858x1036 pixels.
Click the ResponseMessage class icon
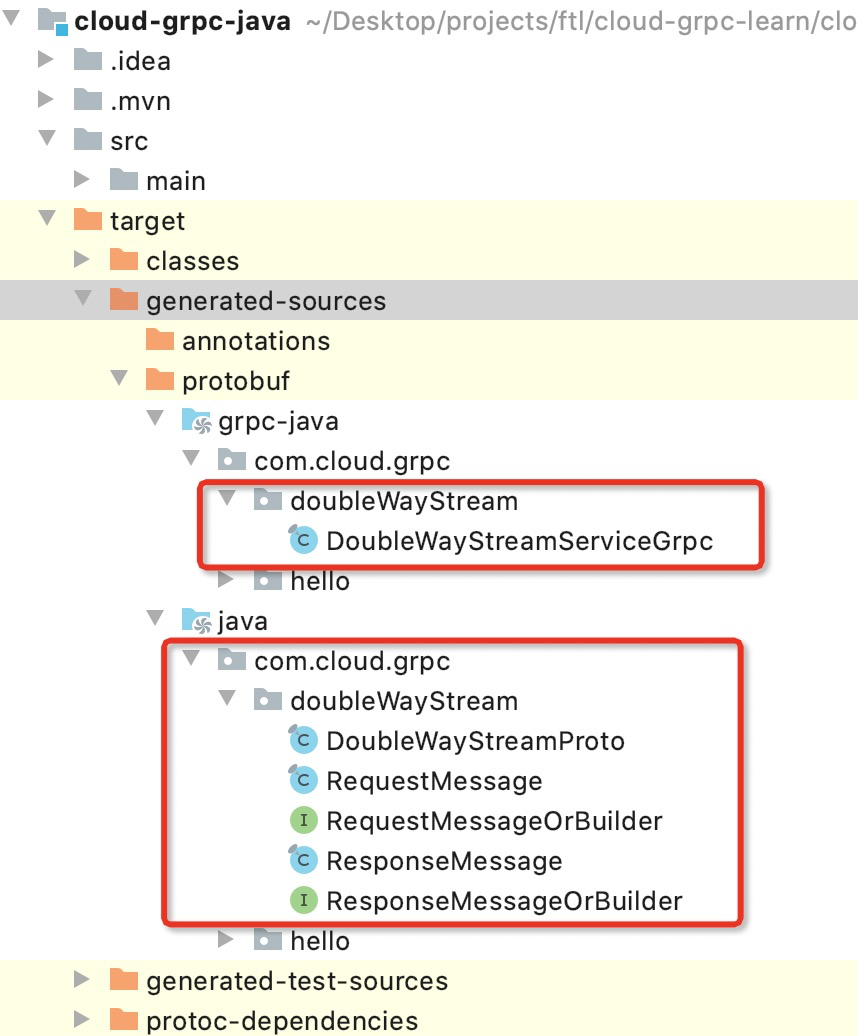coord(303,860)
